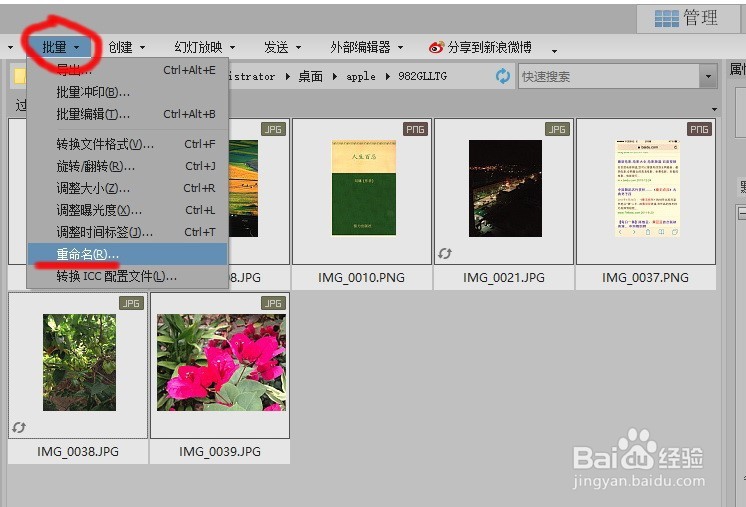
Task: Choose 旋转/翻转(R)... menu entry
Action: (x=128, y=166)
